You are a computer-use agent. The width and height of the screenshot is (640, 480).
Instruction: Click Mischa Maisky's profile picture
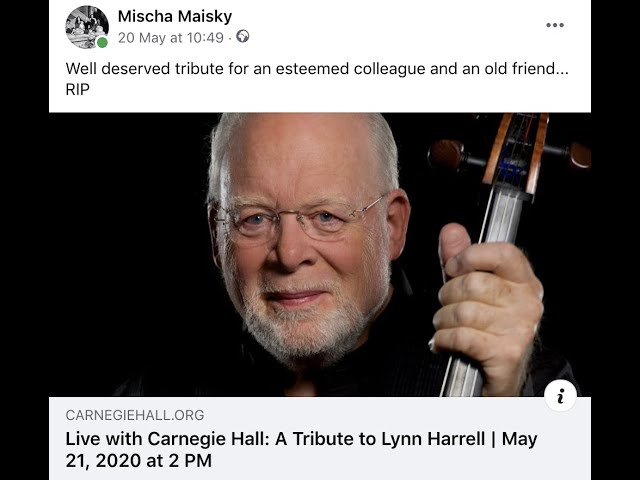pos(86,26)
